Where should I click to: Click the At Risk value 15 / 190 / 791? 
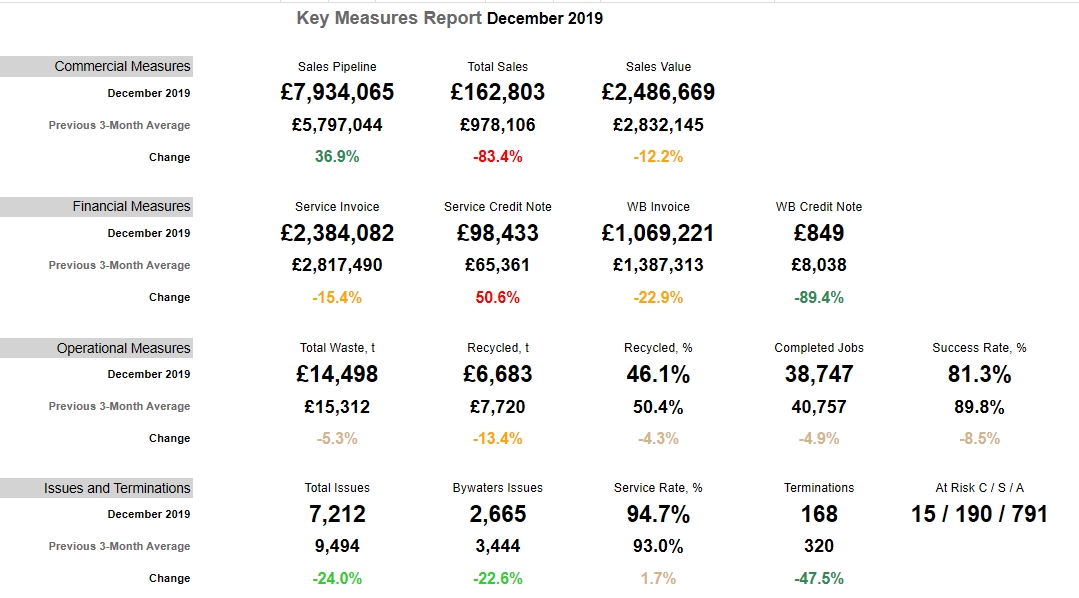[979, 514]
